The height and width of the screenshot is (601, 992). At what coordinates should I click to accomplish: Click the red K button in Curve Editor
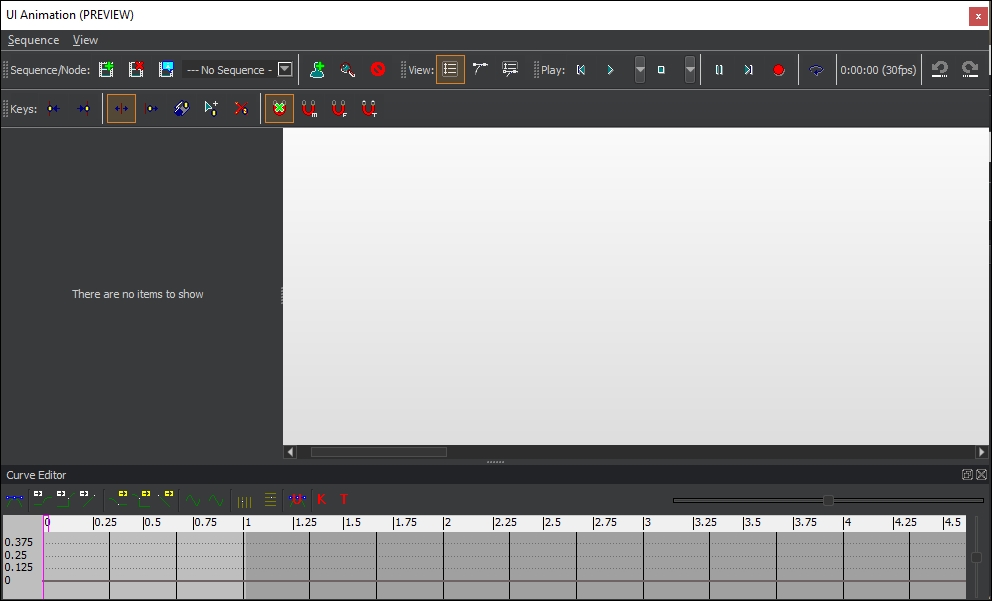point(321,499)
